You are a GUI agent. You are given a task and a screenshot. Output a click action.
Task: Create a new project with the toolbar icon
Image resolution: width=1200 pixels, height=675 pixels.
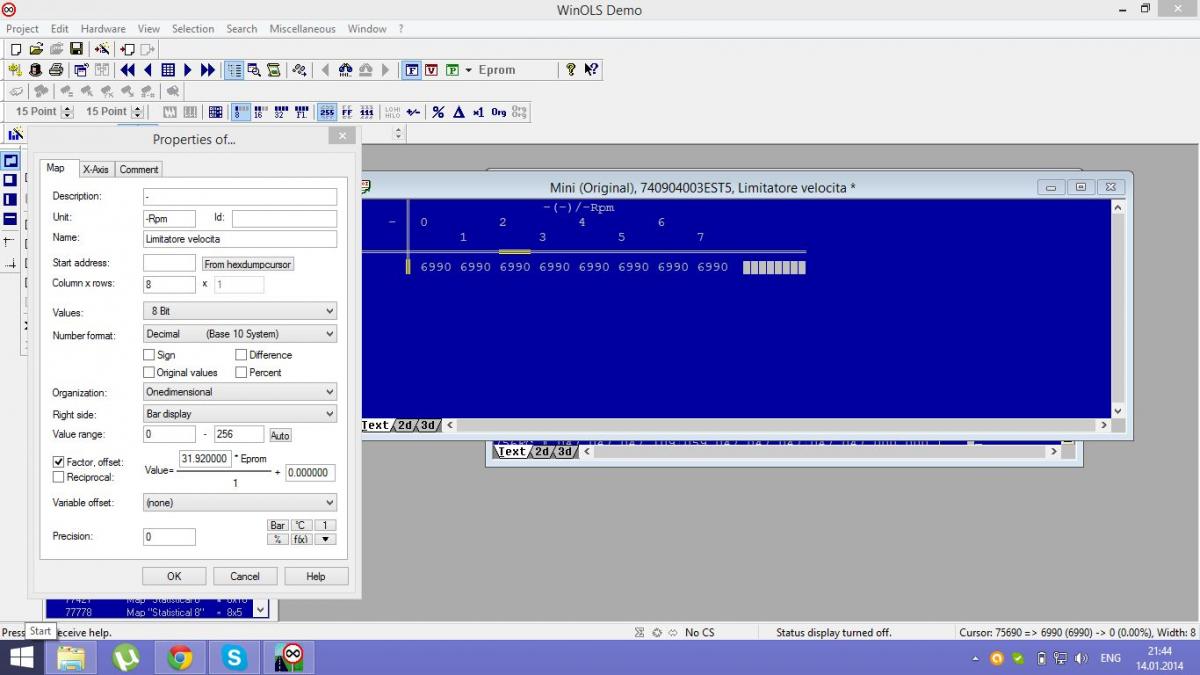point(15,49)
